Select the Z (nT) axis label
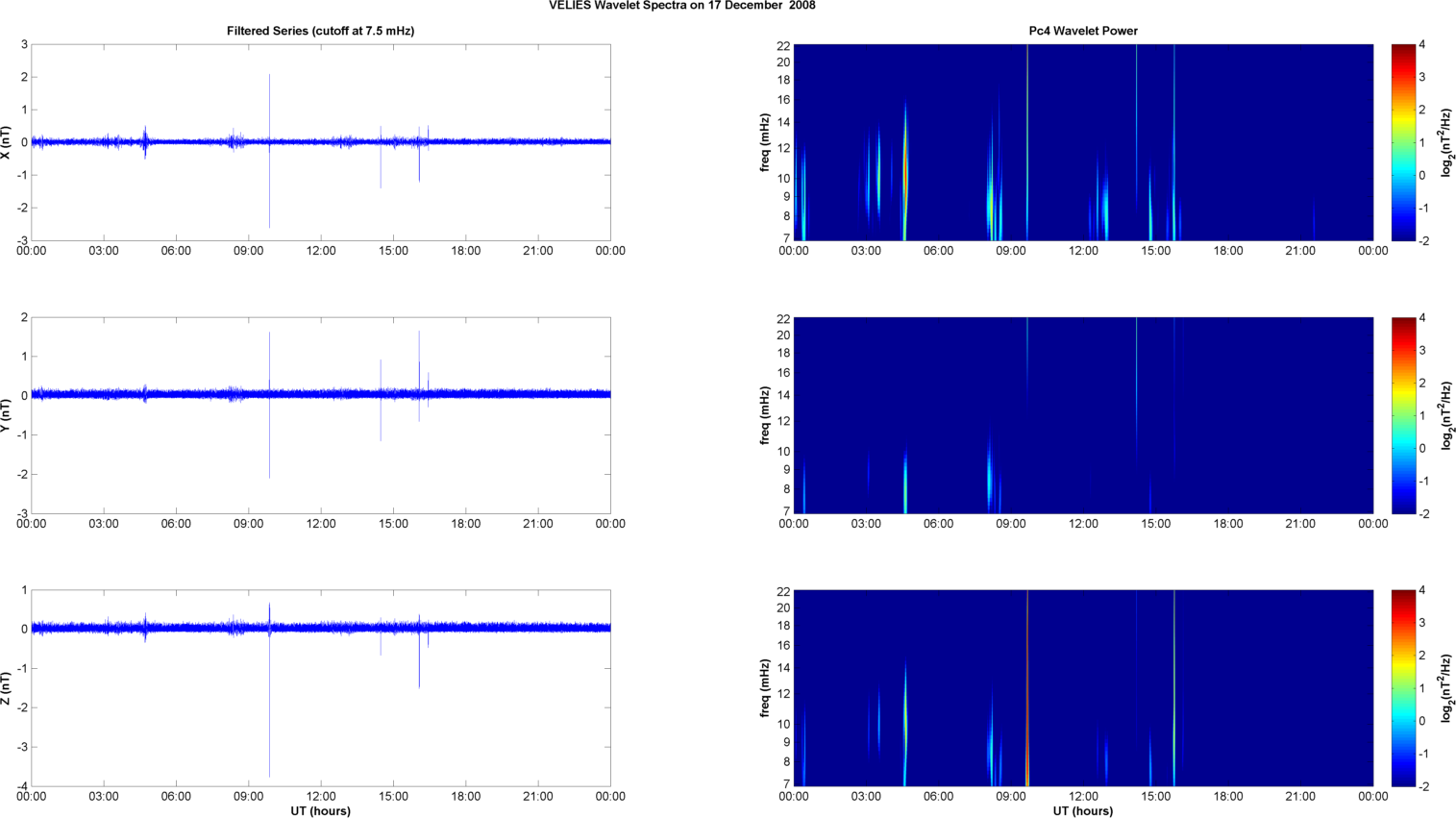 8,688
